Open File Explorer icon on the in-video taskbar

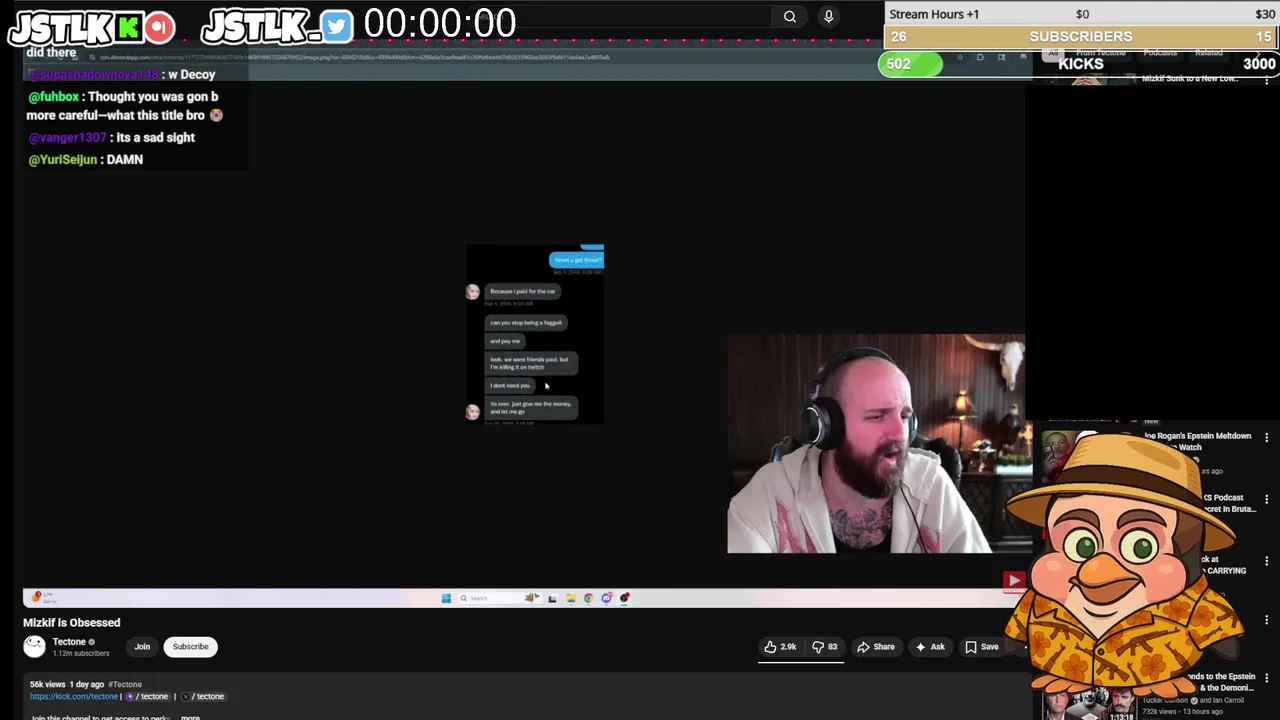click(570, 598)
